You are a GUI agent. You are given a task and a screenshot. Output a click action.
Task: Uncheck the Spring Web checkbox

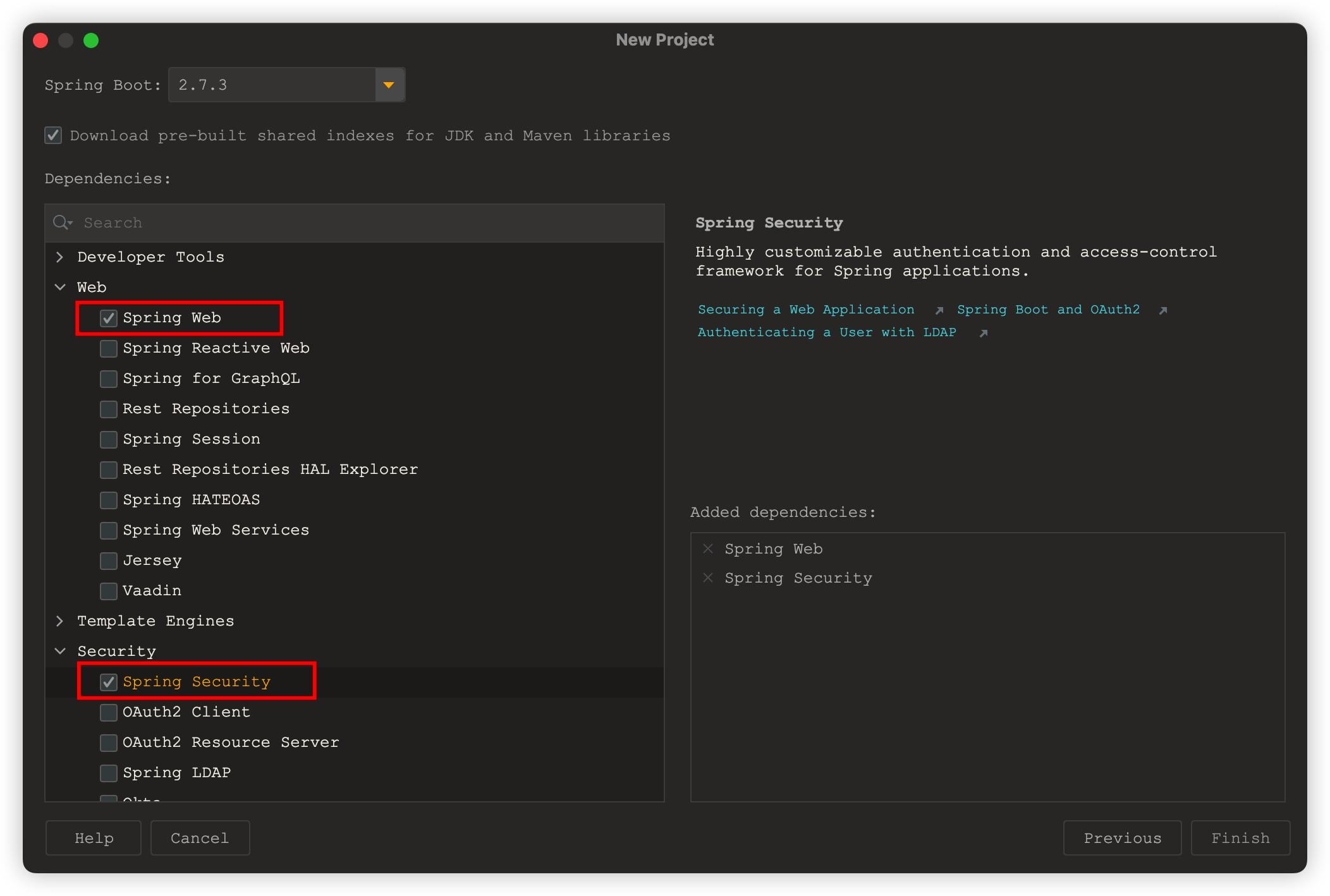(x=109, y=318)
